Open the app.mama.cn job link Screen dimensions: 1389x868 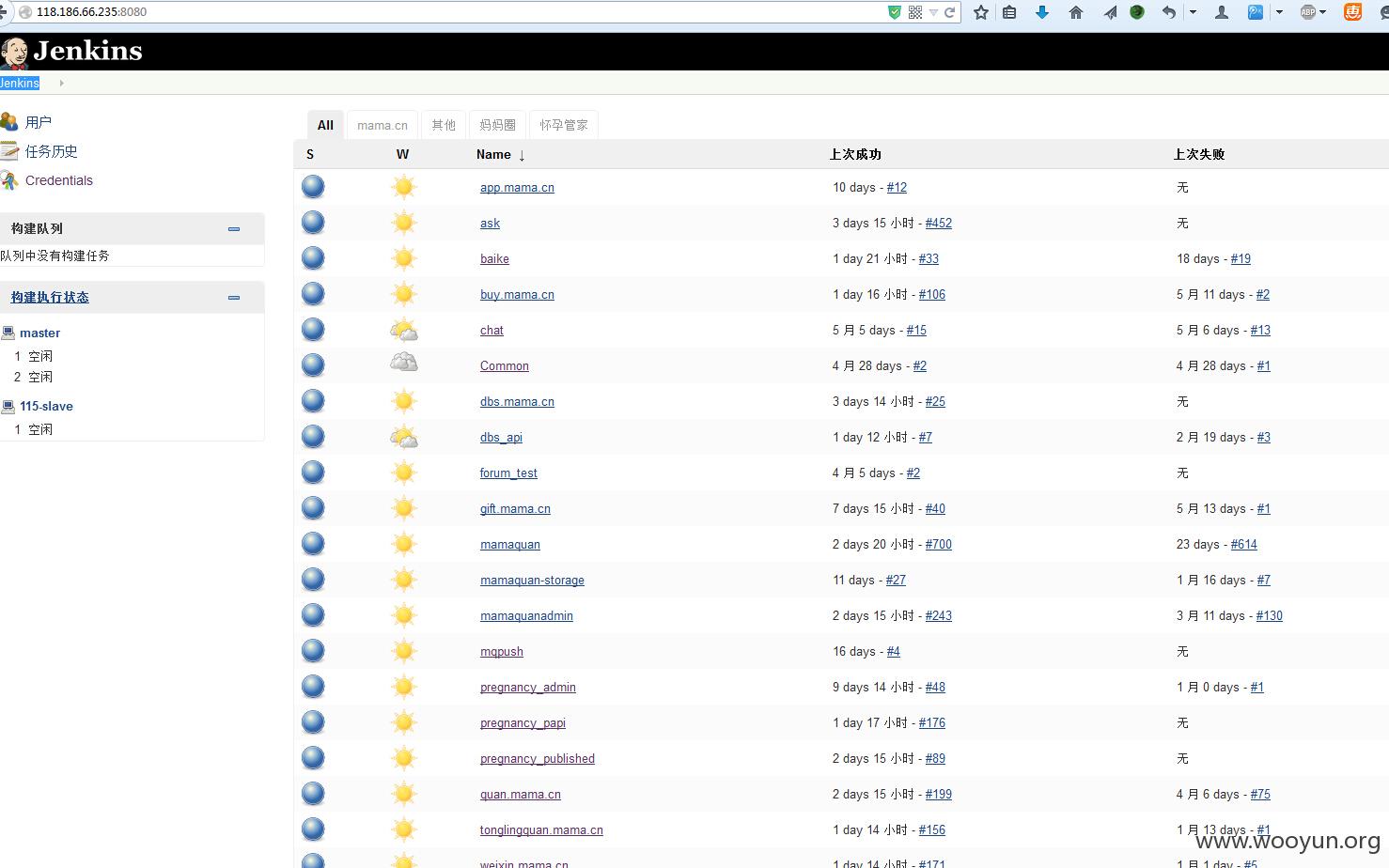click(517, 188)
